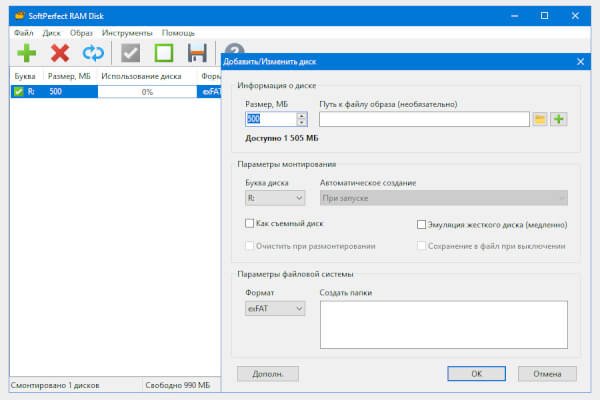Click the Смонтировано 1 дисков status text
The height and width of the screenshot is (400, 600).
pos(55,385)
